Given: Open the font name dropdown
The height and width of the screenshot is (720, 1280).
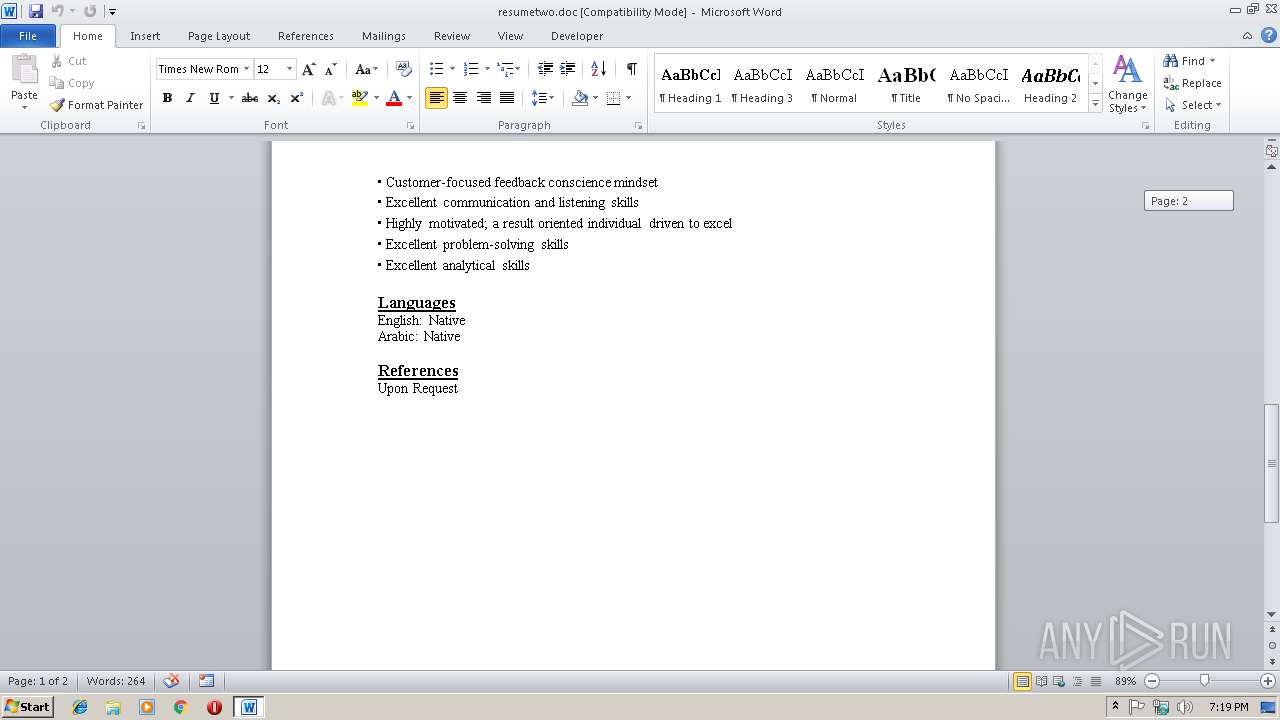Looking at the screenshot, I should [246, 69].
